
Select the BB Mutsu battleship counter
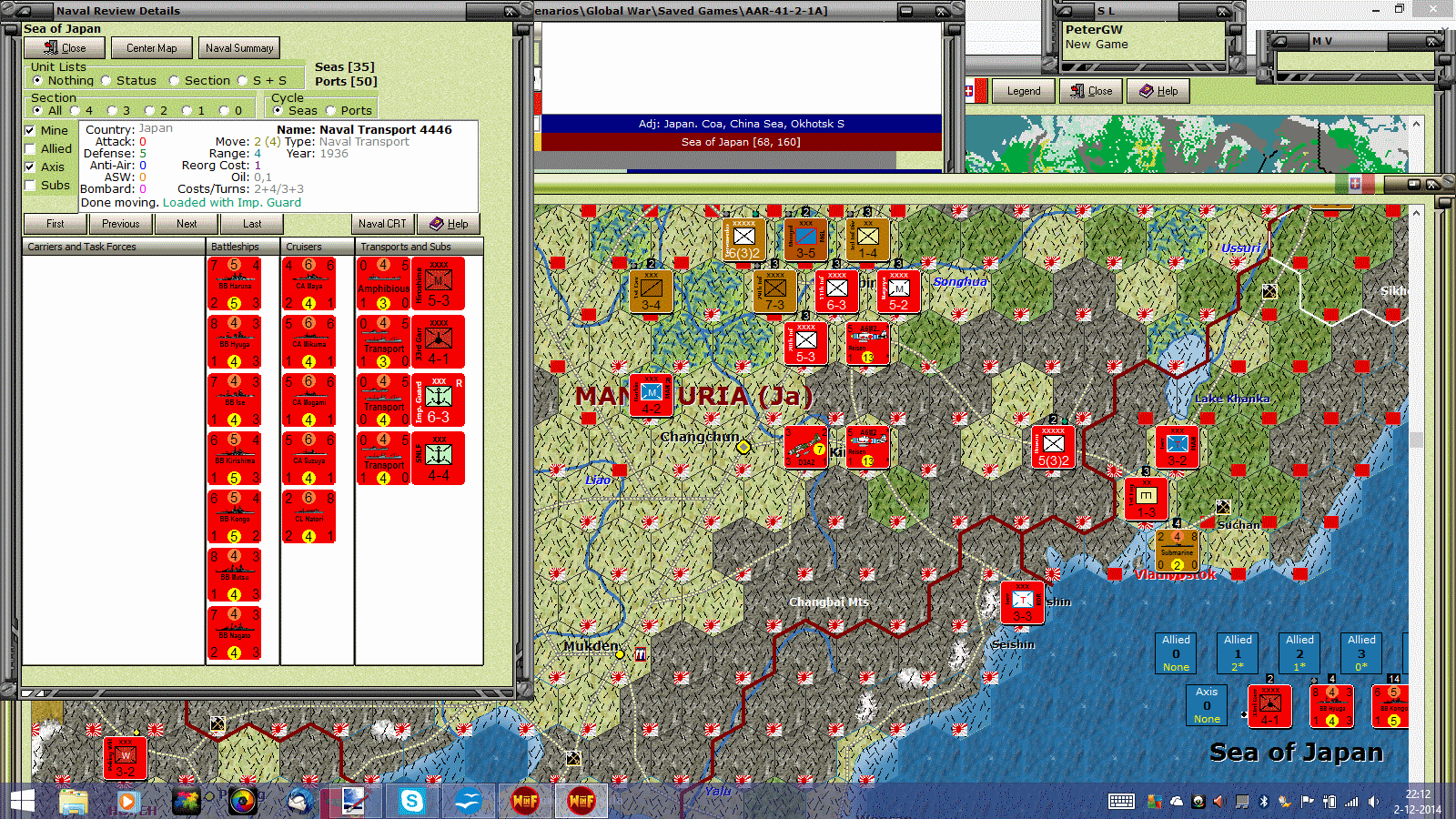click(x=235, y=575)
